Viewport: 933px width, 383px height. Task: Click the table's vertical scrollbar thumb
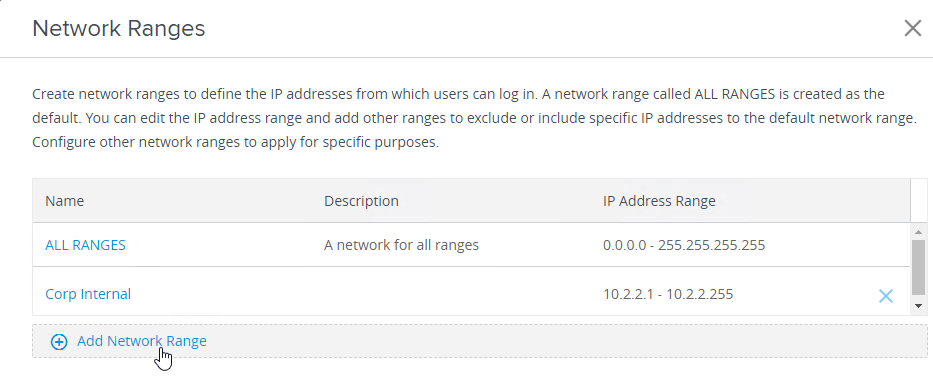(918, 268)
